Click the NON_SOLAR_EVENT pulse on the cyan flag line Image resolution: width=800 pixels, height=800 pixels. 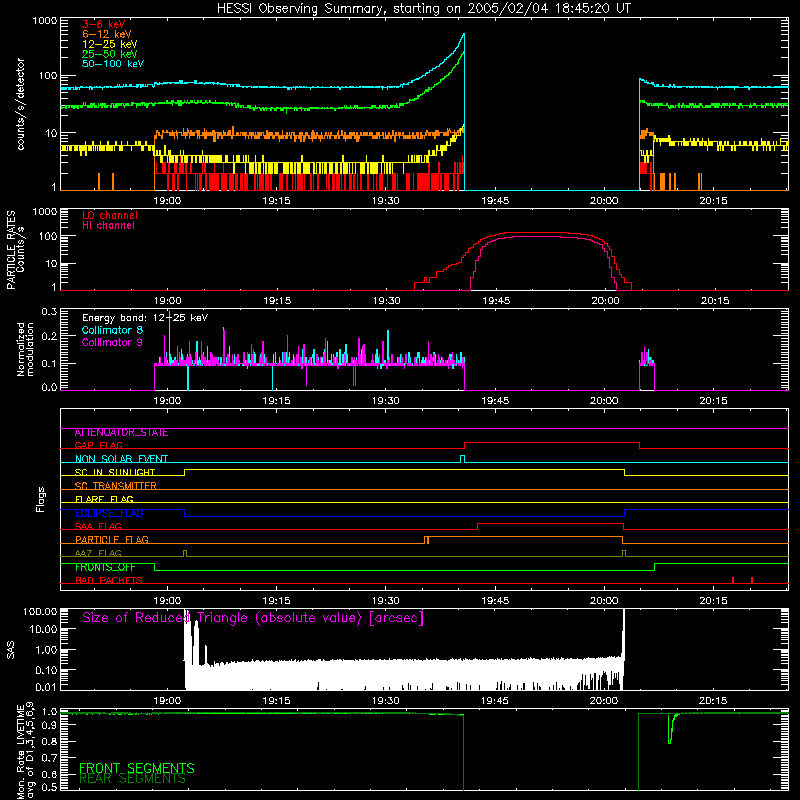point(462,459)
